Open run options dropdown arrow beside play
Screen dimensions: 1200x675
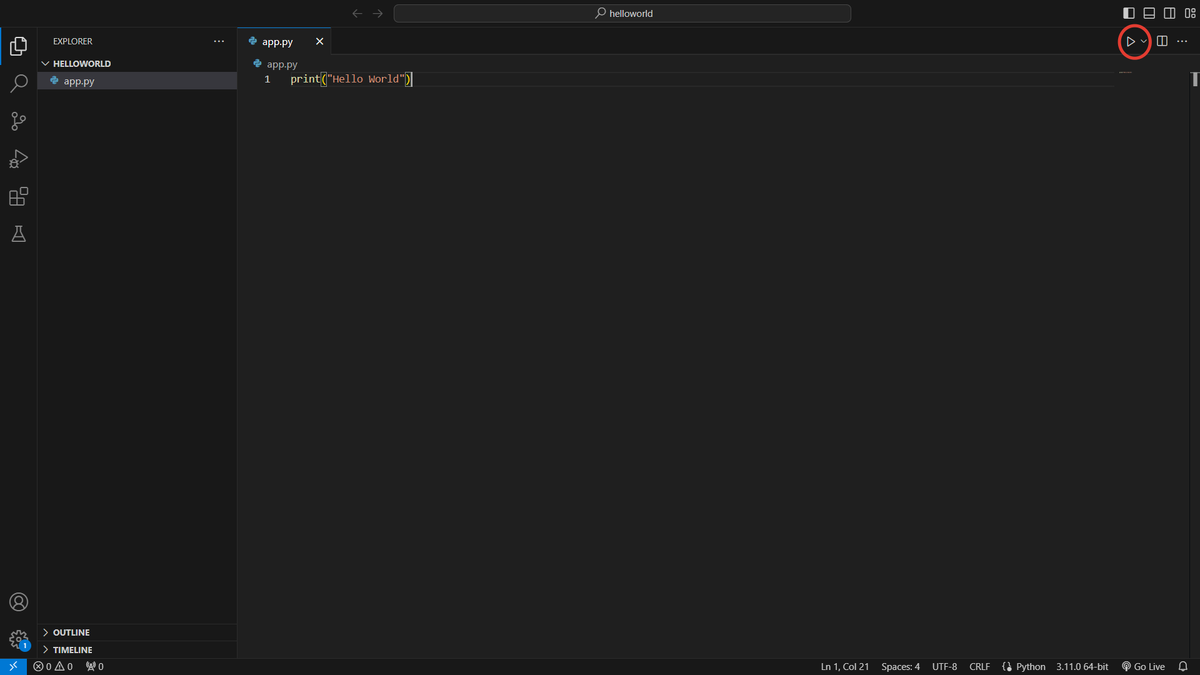click(1143, 41)
